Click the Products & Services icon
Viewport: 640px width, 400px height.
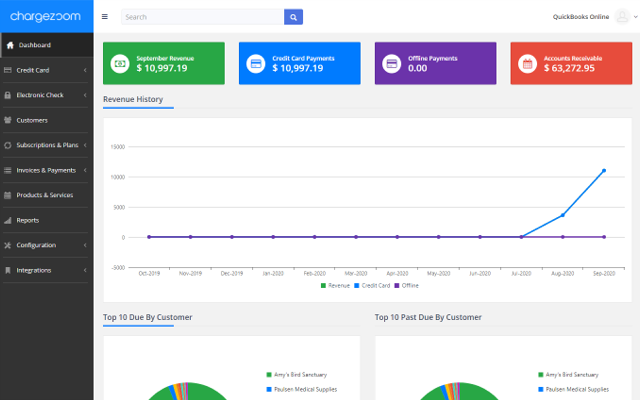point(7,195)
